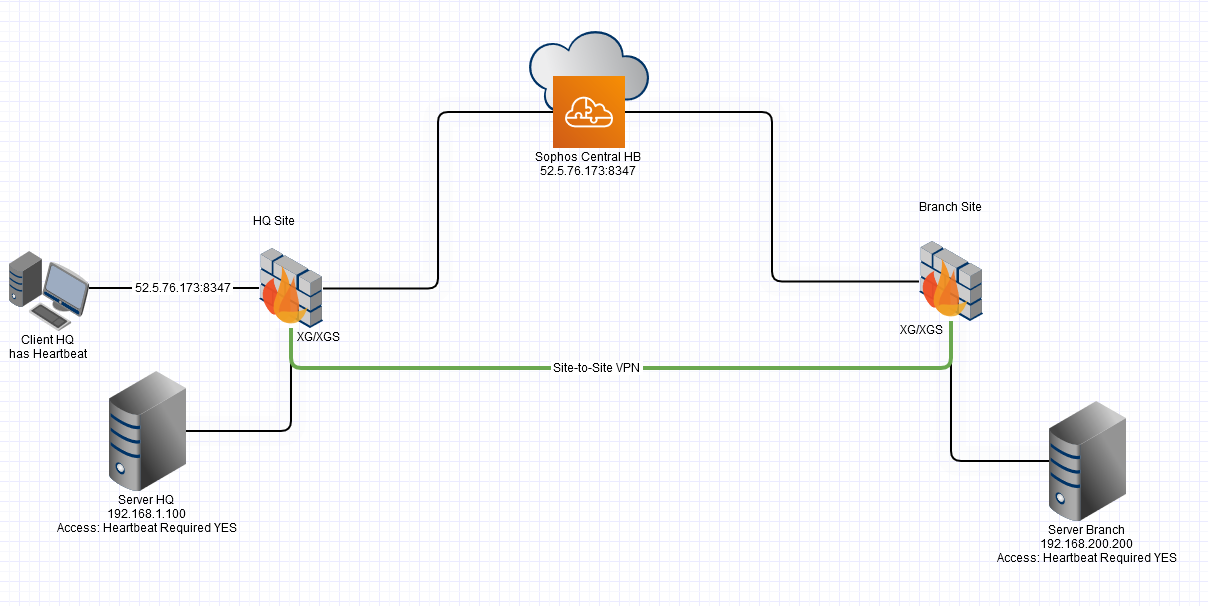Viewport: 1208px width, 606px height.
Task: Select the 52.5.76.173:8347 address under Sophos Central HB
Action: pyautogui.click(x=588, y=171)
